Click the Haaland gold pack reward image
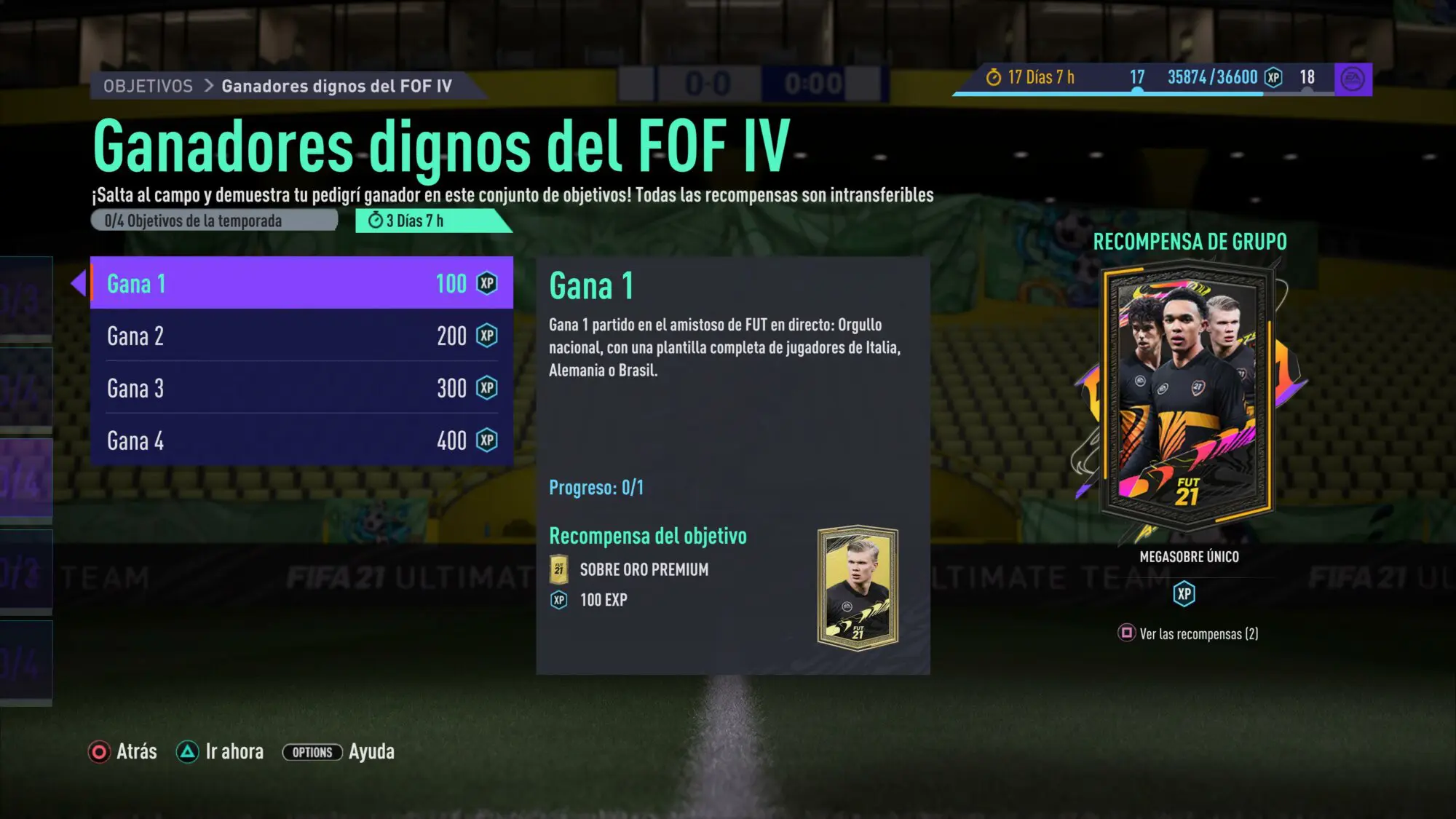This screenshot has height=819, width=1456. pyautogui.click(x=858, y=587)
